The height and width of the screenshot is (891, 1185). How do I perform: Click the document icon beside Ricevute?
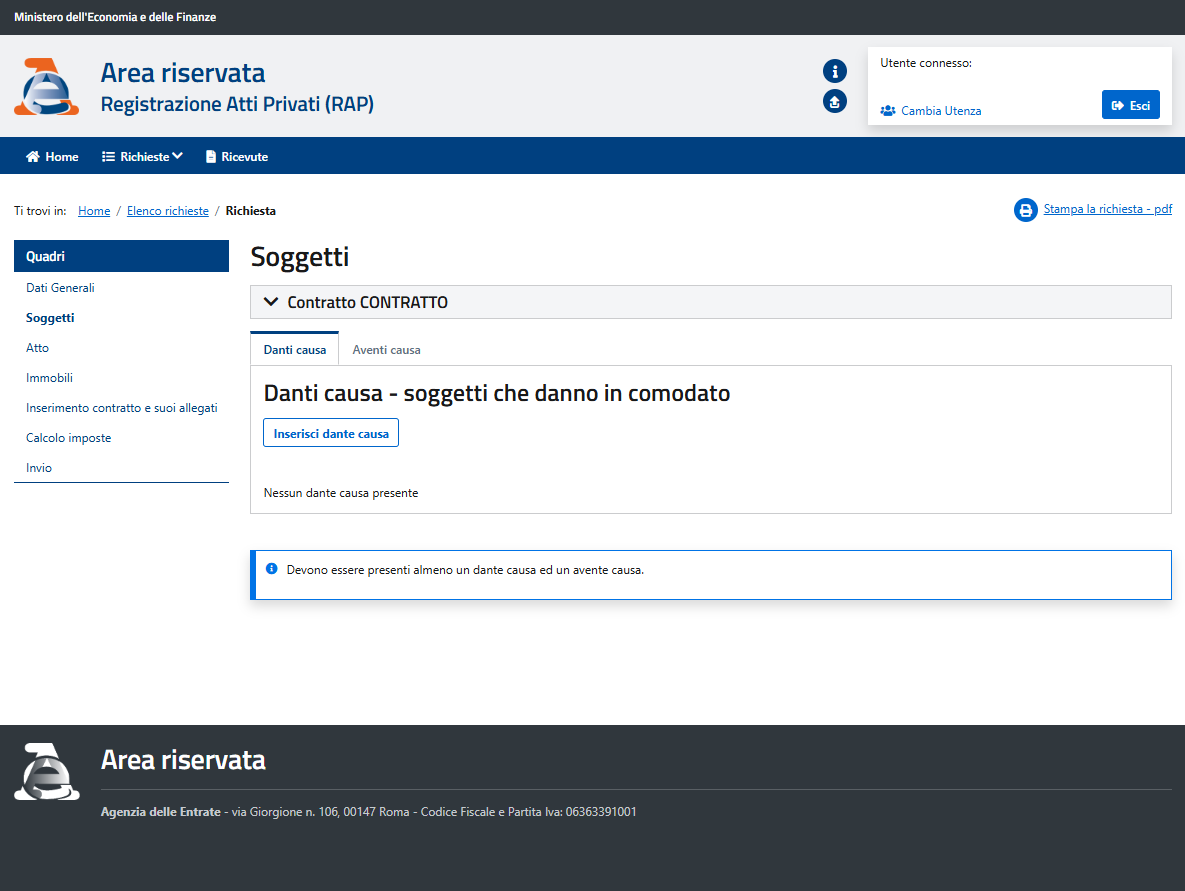coord(211,156)
